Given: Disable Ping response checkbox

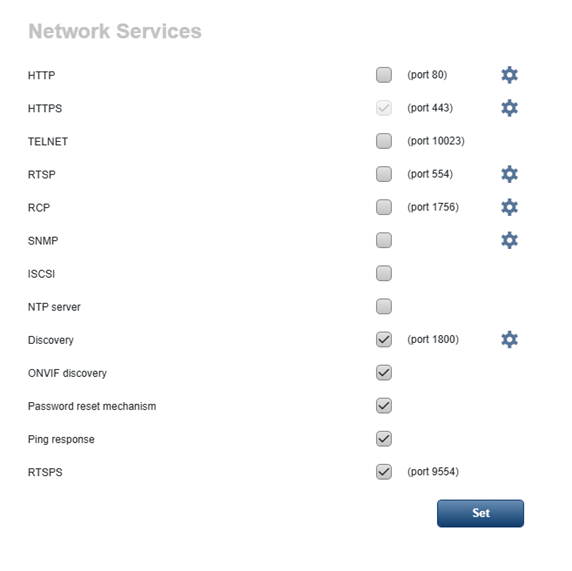Looking at the screenshot, I should 384,439.
